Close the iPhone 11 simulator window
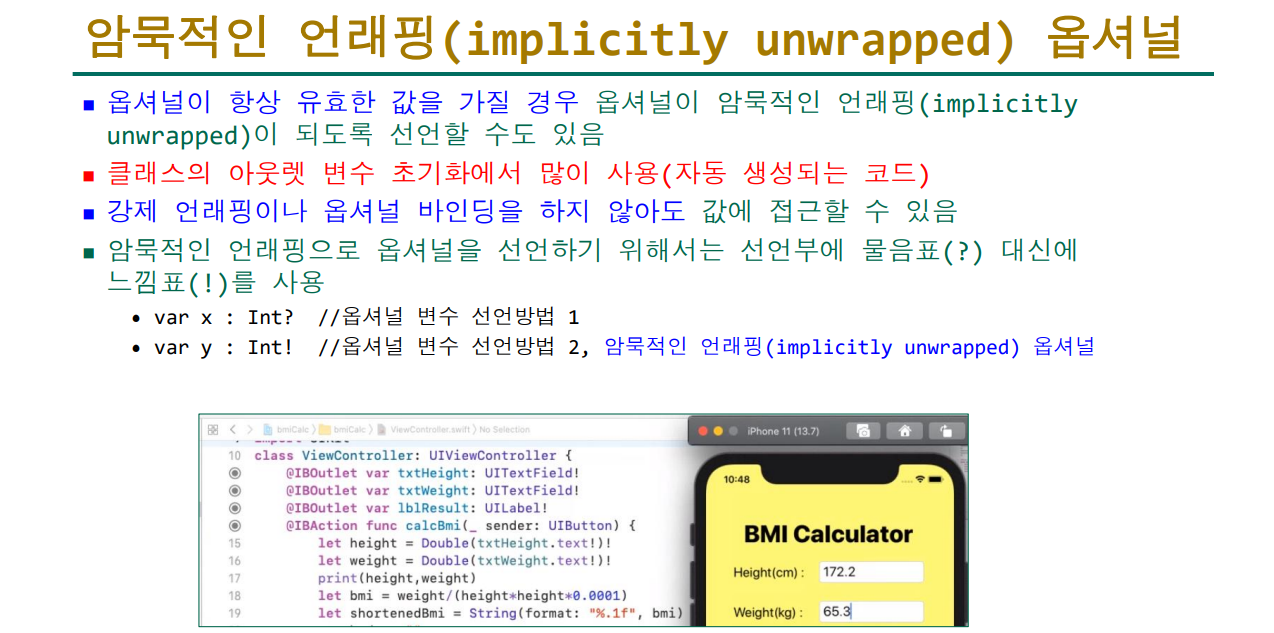Viewport: 1274px width, 633px height. (x=702, y=431)
